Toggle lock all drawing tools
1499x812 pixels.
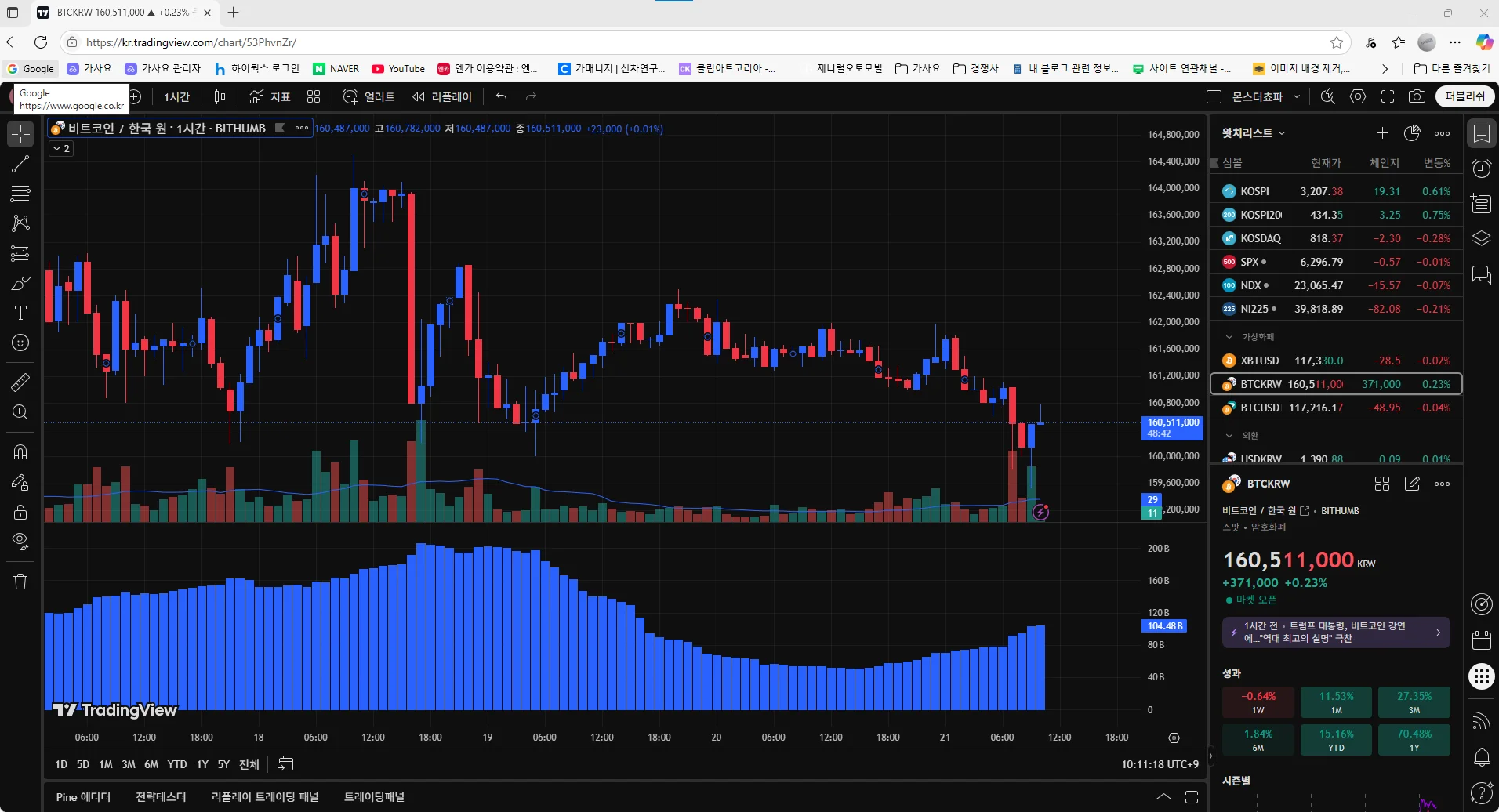coord(20,512)
